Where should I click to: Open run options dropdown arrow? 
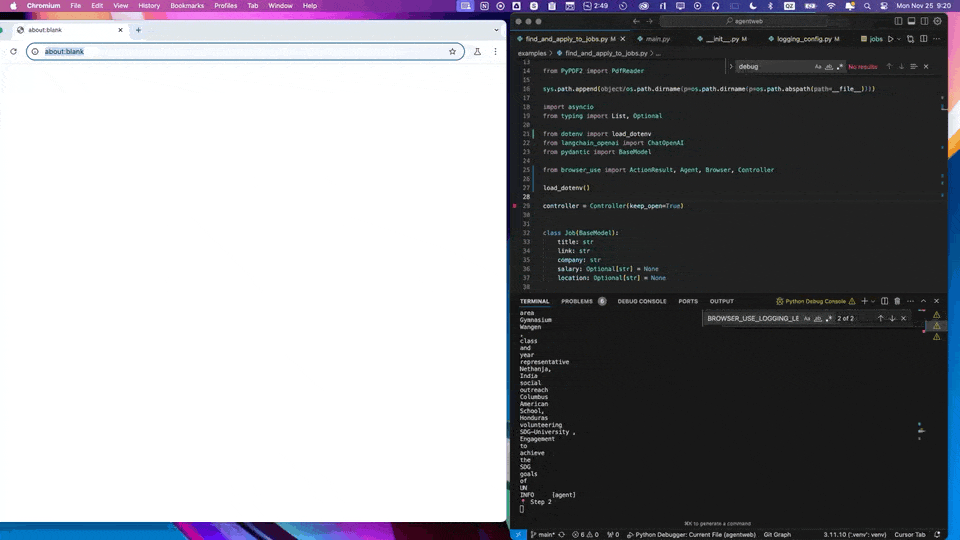tap(899, 39)
